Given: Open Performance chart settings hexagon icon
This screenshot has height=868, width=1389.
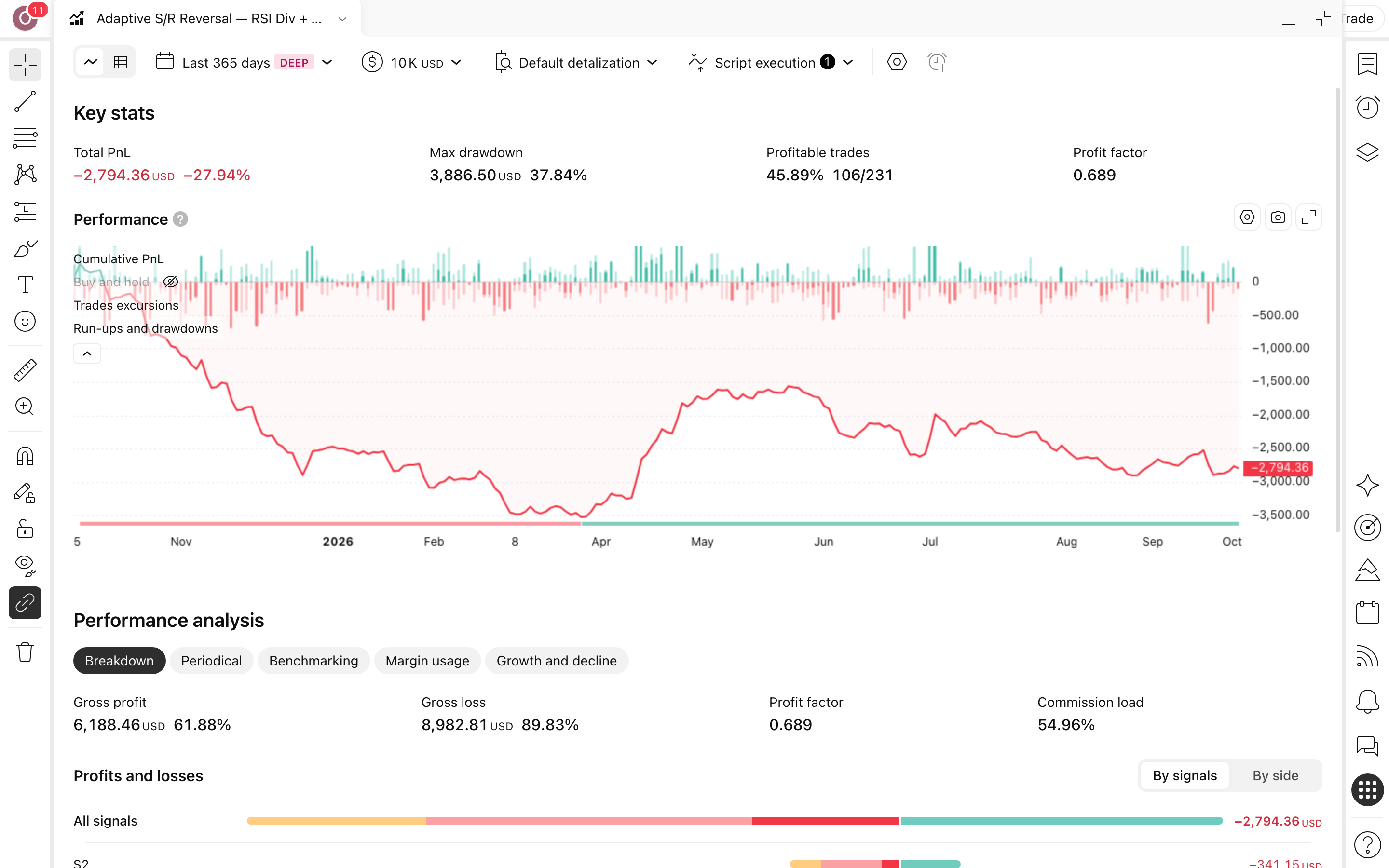Looking at the screenshot, I should pos(1247,217).
